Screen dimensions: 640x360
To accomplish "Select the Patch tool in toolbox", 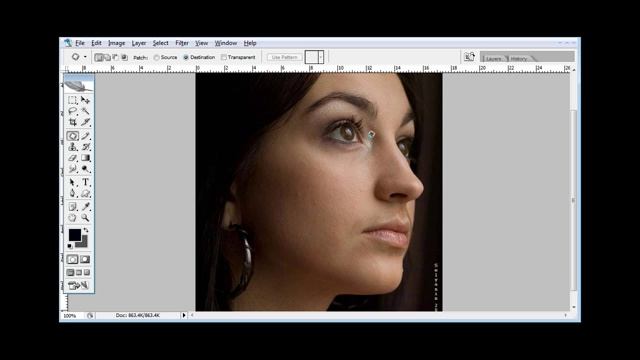I will [73, 136].
